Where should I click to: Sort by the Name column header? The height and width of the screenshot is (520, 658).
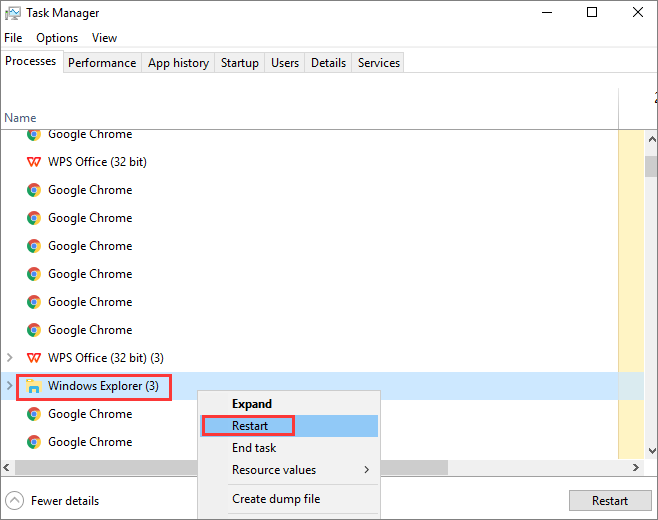[20, 118]
